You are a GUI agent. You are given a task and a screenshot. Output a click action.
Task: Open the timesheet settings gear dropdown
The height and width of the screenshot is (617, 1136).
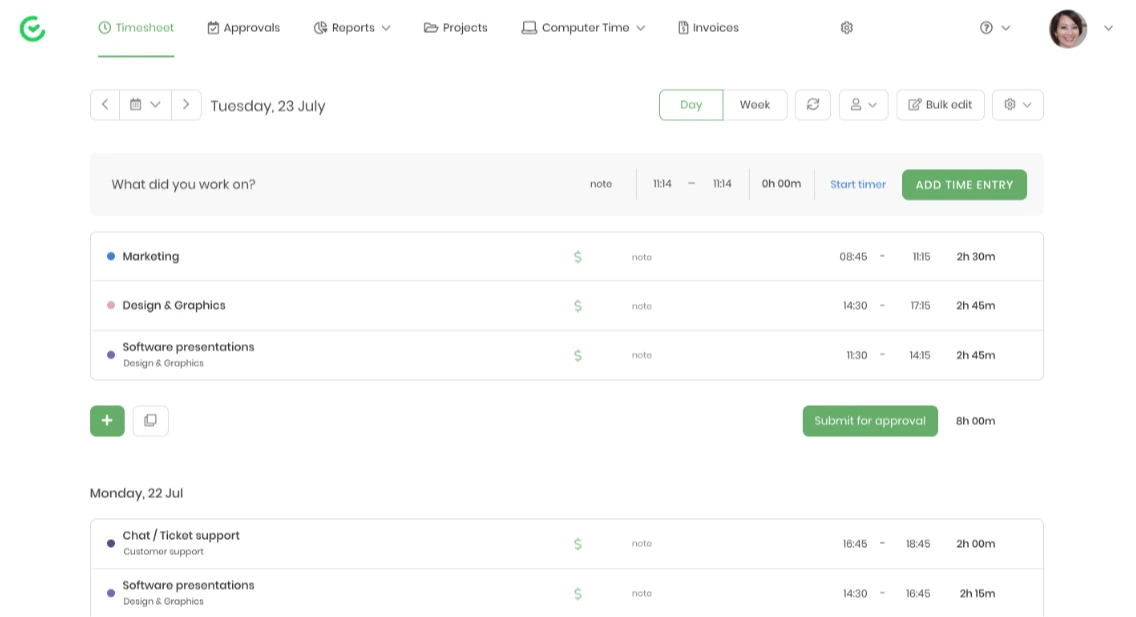[x=1018, y=105]
